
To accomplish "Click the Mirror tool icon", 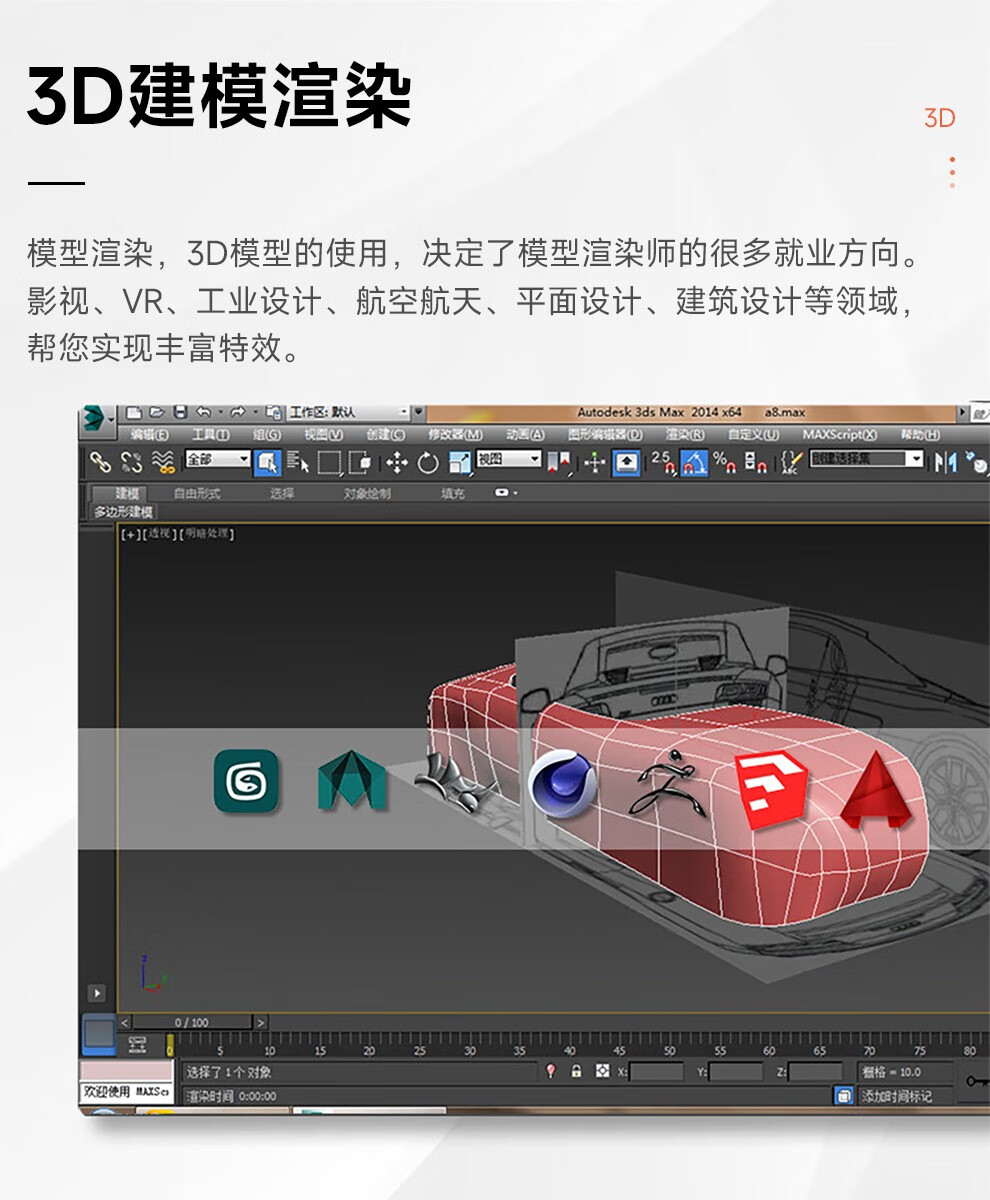I will [x=944, y=462].
